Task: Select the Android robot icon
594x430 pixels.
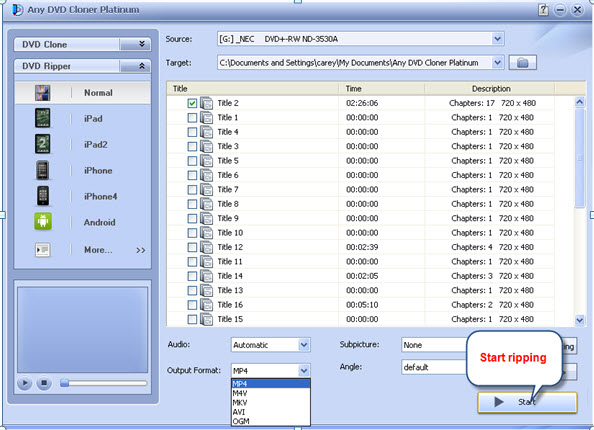Action: (x=43, y=221)
